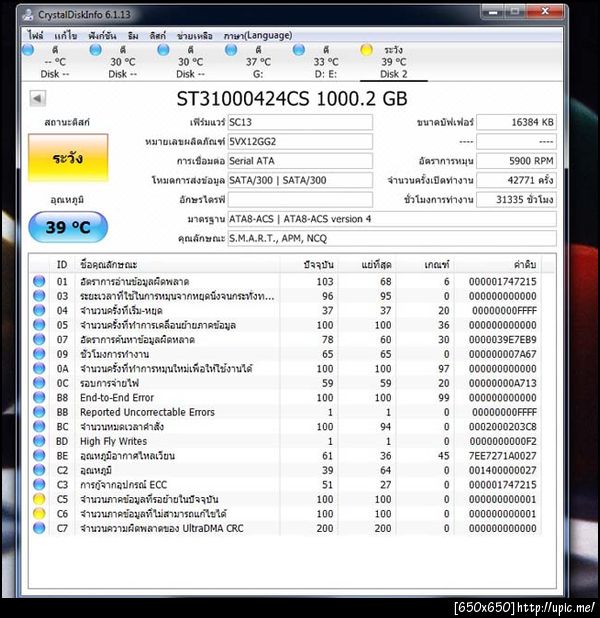Click the features field S.M.A.R.T., APM, NCQ
Screen dimensions: 600x618
392,238
